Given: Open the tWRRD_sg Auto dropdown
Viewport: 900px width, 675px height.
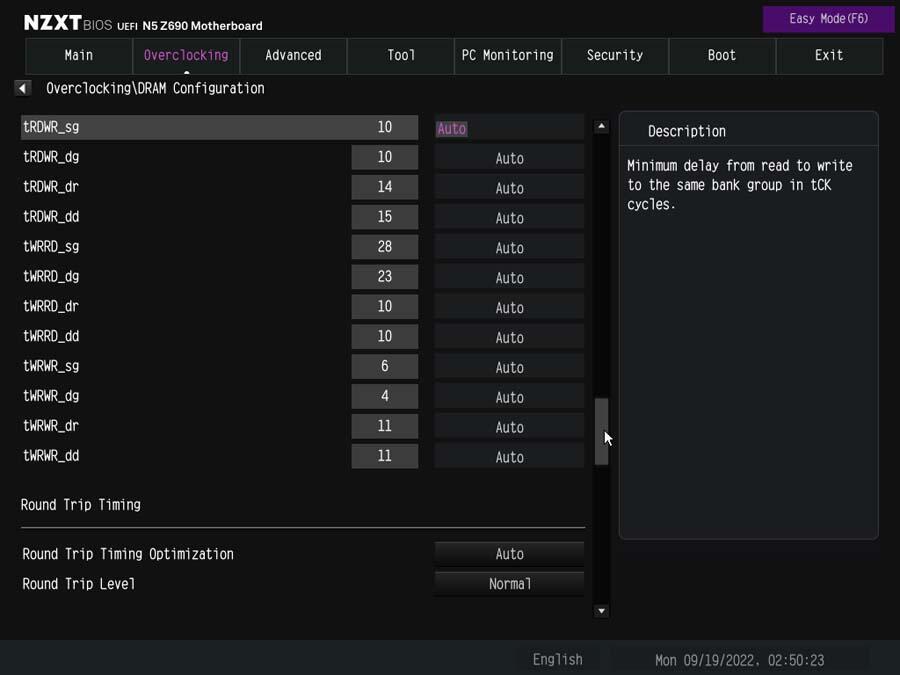Looking at the screenshot, I should (x=509, y=247).
